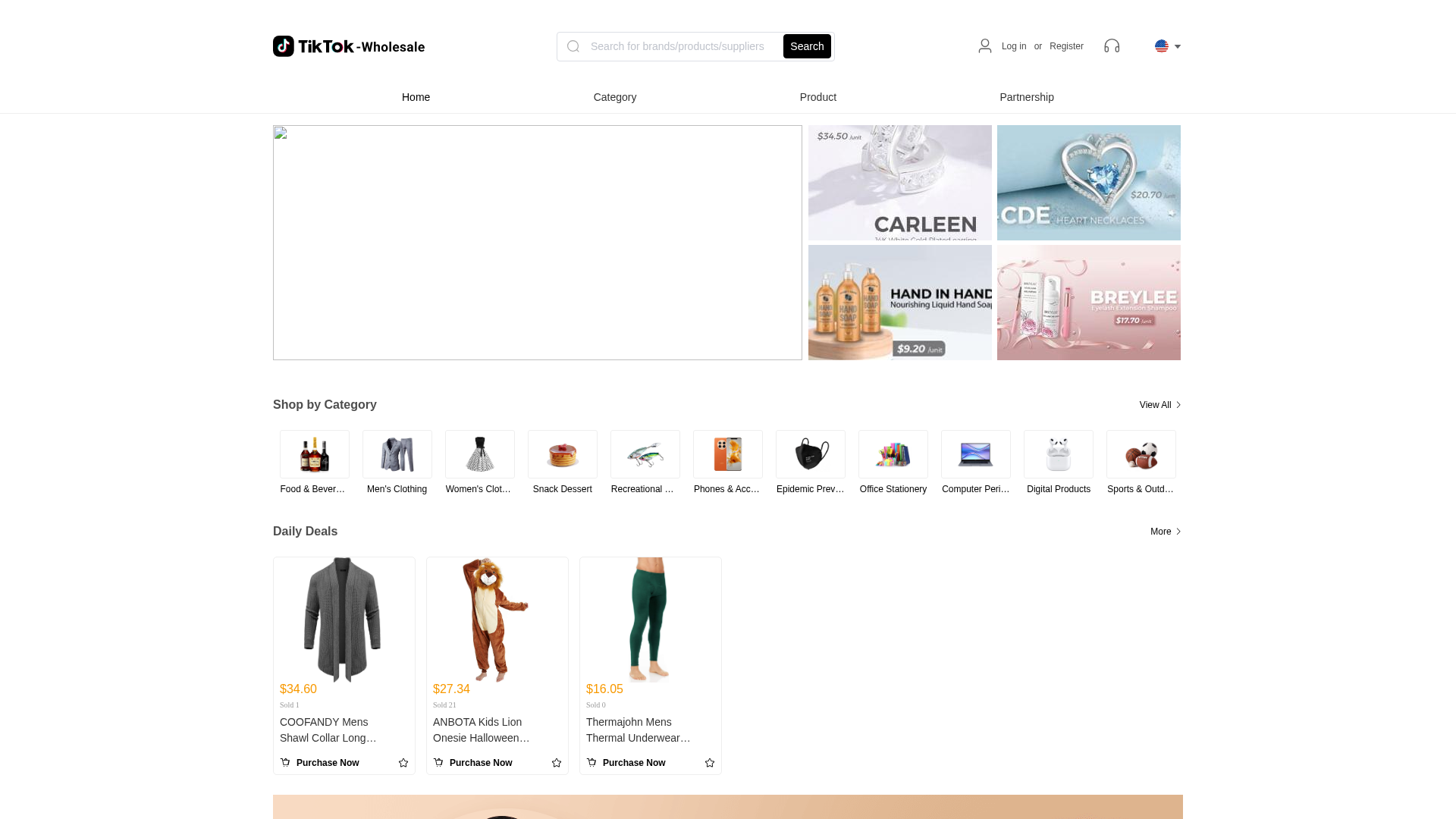Viewport: 1456px width, 819px height.
Task: Open the Carleen earrings banner
Action: point(900,183)
